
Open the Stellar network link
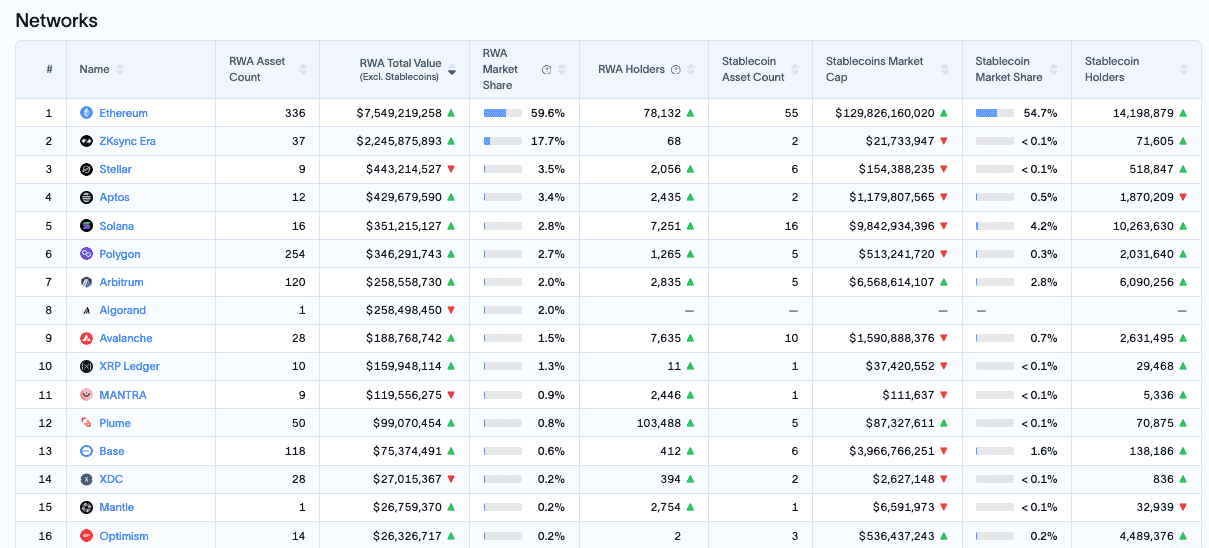115,169
